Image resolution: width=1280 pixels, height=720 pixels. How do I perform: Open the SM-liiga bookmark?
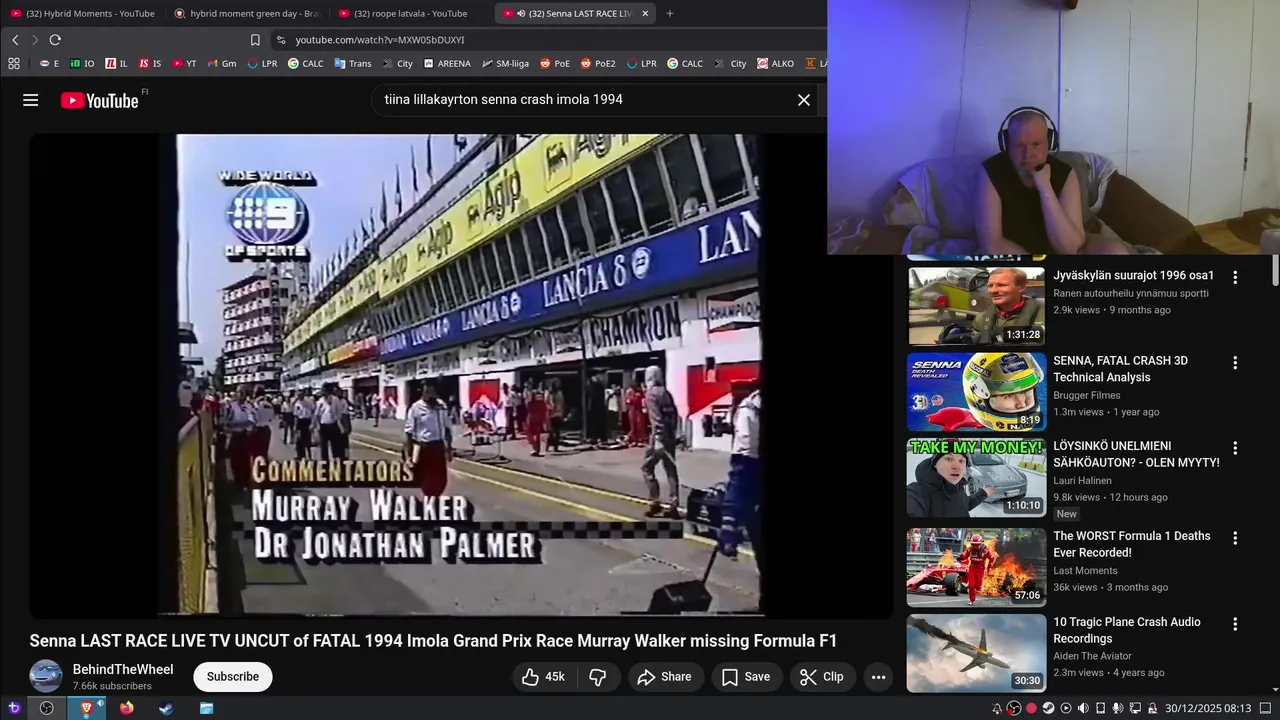click(505, 63)
